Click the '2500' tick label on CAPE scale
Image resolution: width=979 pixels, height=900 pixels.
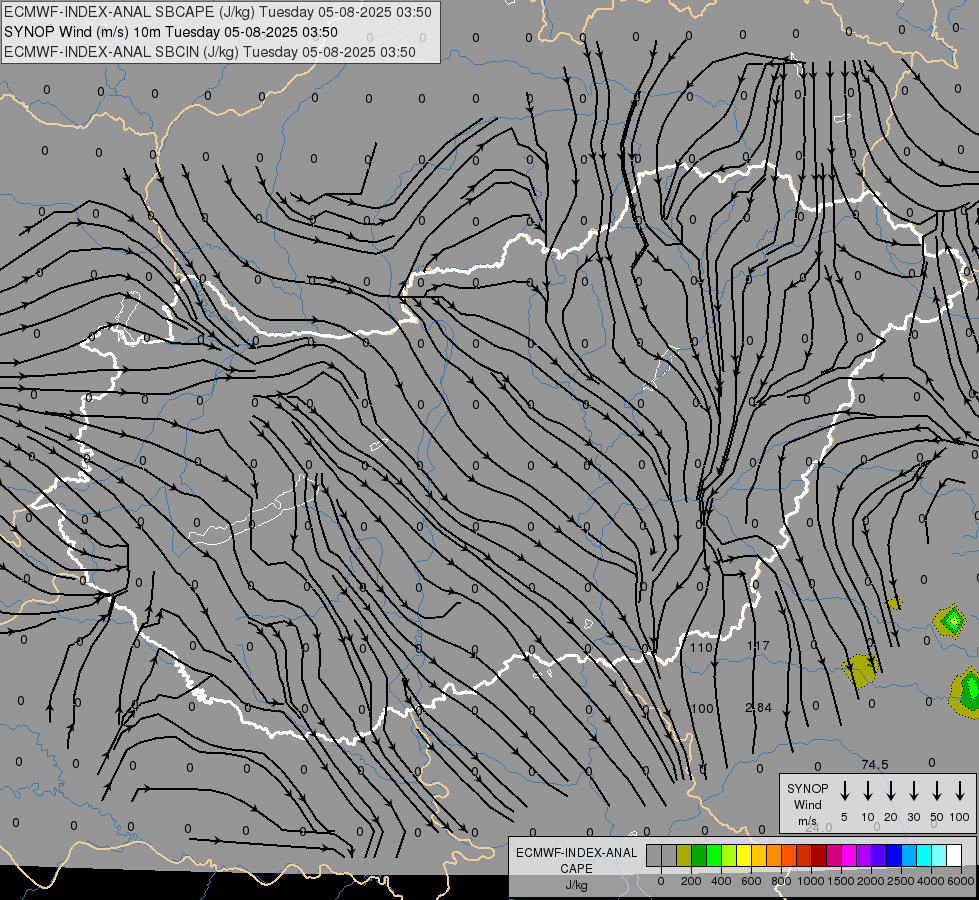[x=900, y=881]
